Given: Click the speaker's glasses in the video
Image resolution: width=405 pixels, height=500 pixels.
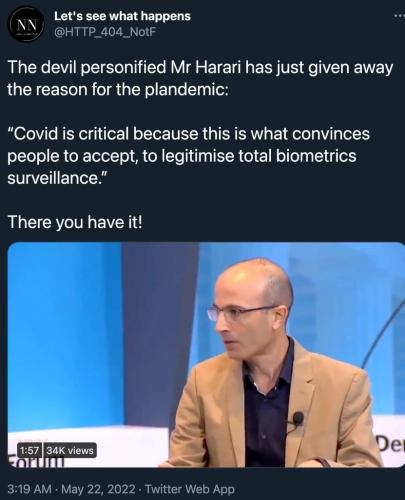Looking at the screenshot, I should point(242,313).
